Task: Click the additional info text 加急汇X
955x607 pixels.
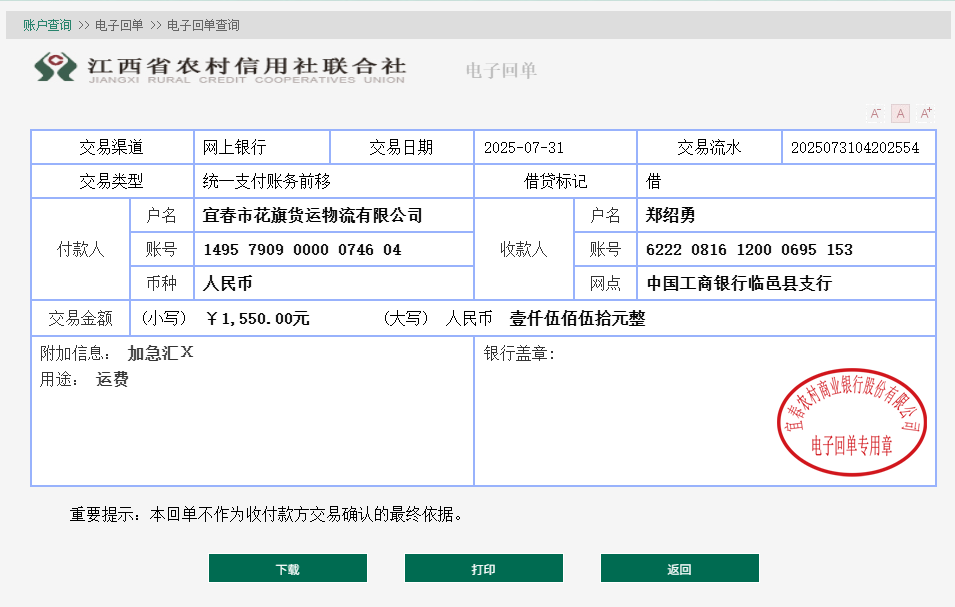Action: (160, 353)
